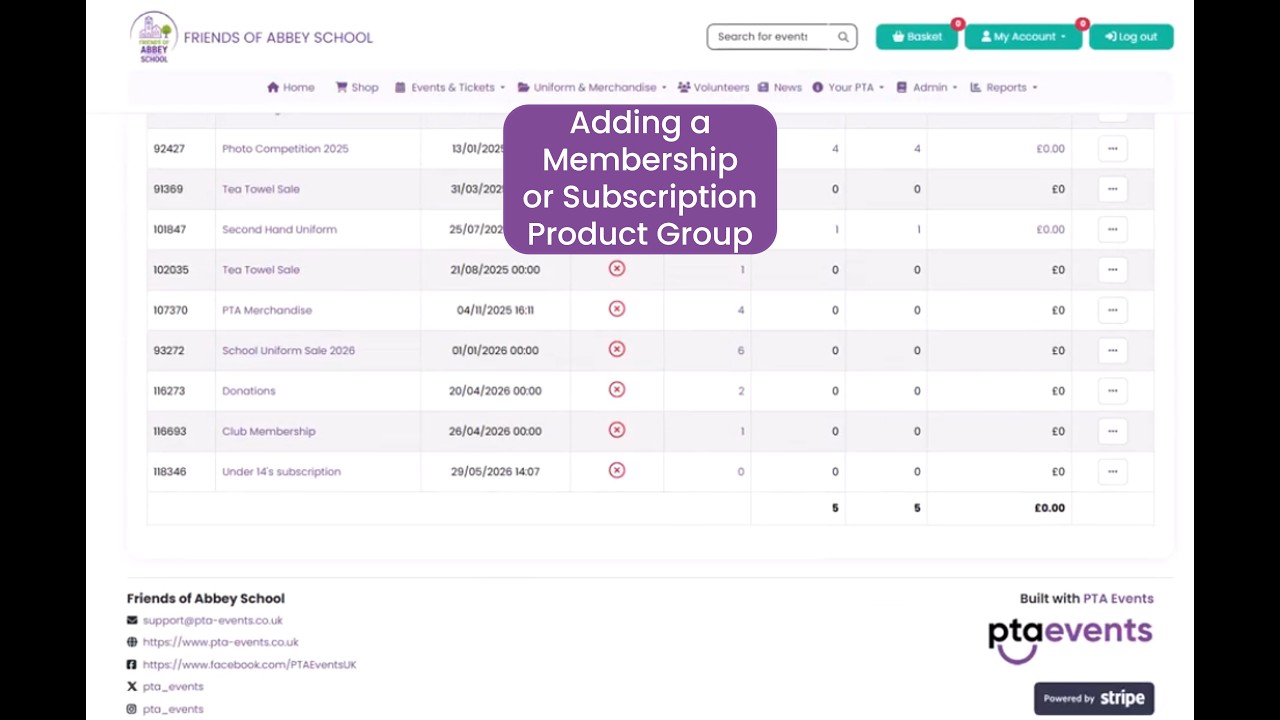Click red cross status icon for row 102035
This screenshot has width=1280, height=720.
click(x=617, y=269)
